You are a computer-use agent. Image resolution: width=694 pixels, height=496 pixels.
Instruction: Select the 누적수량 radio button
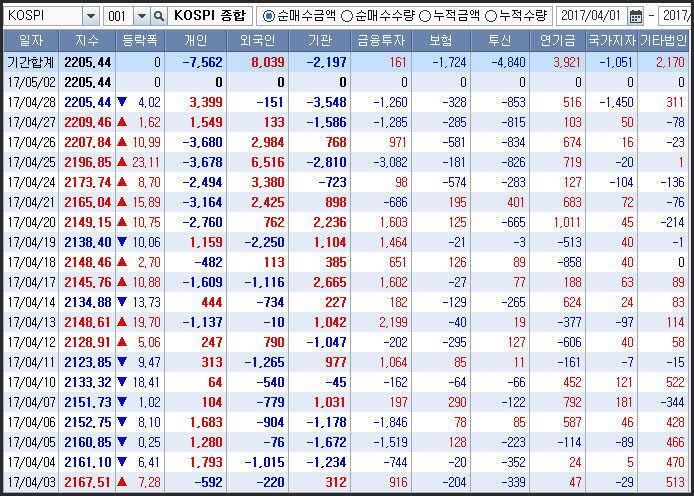click(x=491, y=16)
